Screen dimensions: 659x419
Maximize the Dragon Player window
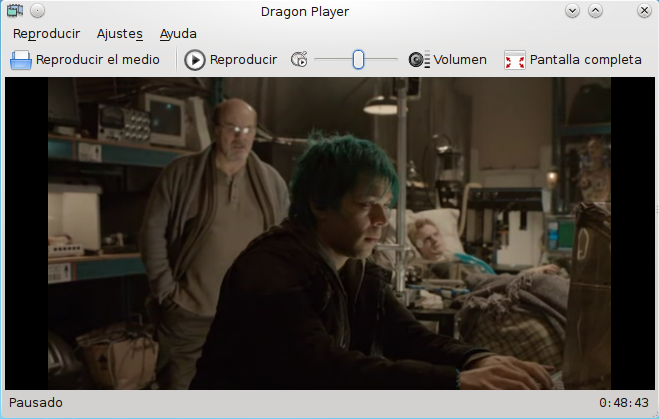pyautogui.click(x=596, y=11)
